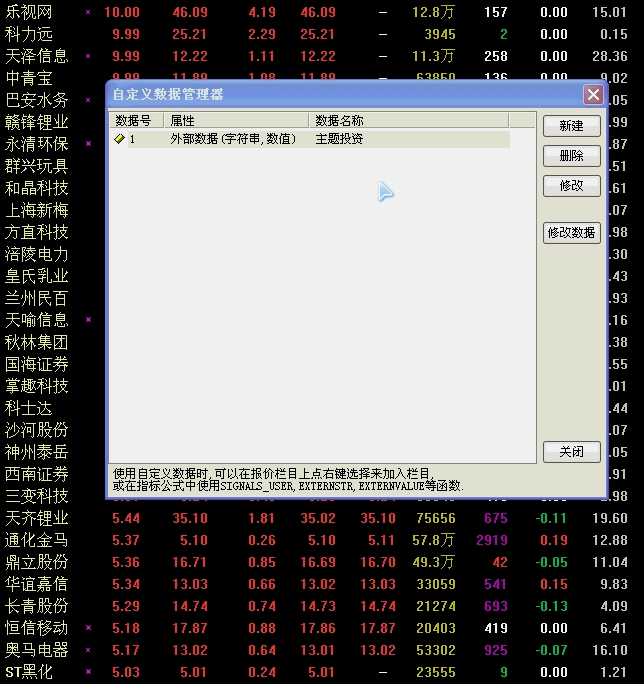Click 通化金马 volume 57.8万
The width and height of the screenshot is (644, 684).
pyautogui.click(x=433, y=540)
